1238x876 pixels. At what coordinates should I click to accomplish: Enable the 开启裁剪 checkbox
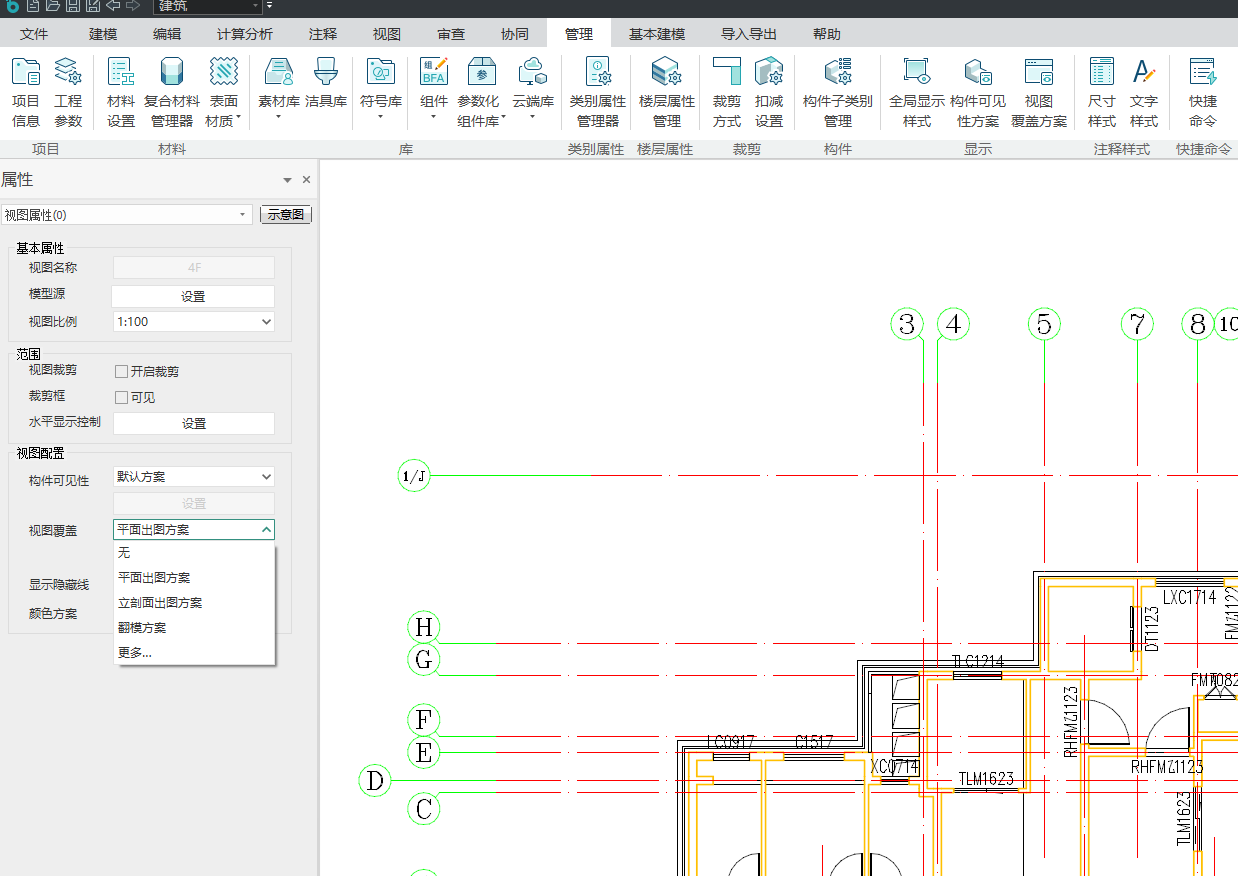click(x=122, y=372)
